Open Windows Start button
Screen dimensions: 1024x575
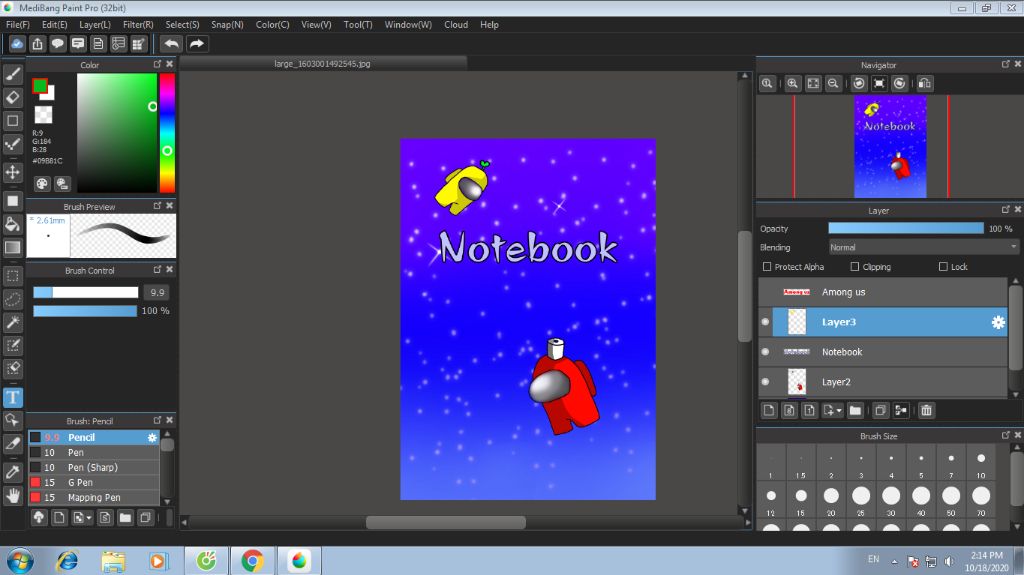20,561
